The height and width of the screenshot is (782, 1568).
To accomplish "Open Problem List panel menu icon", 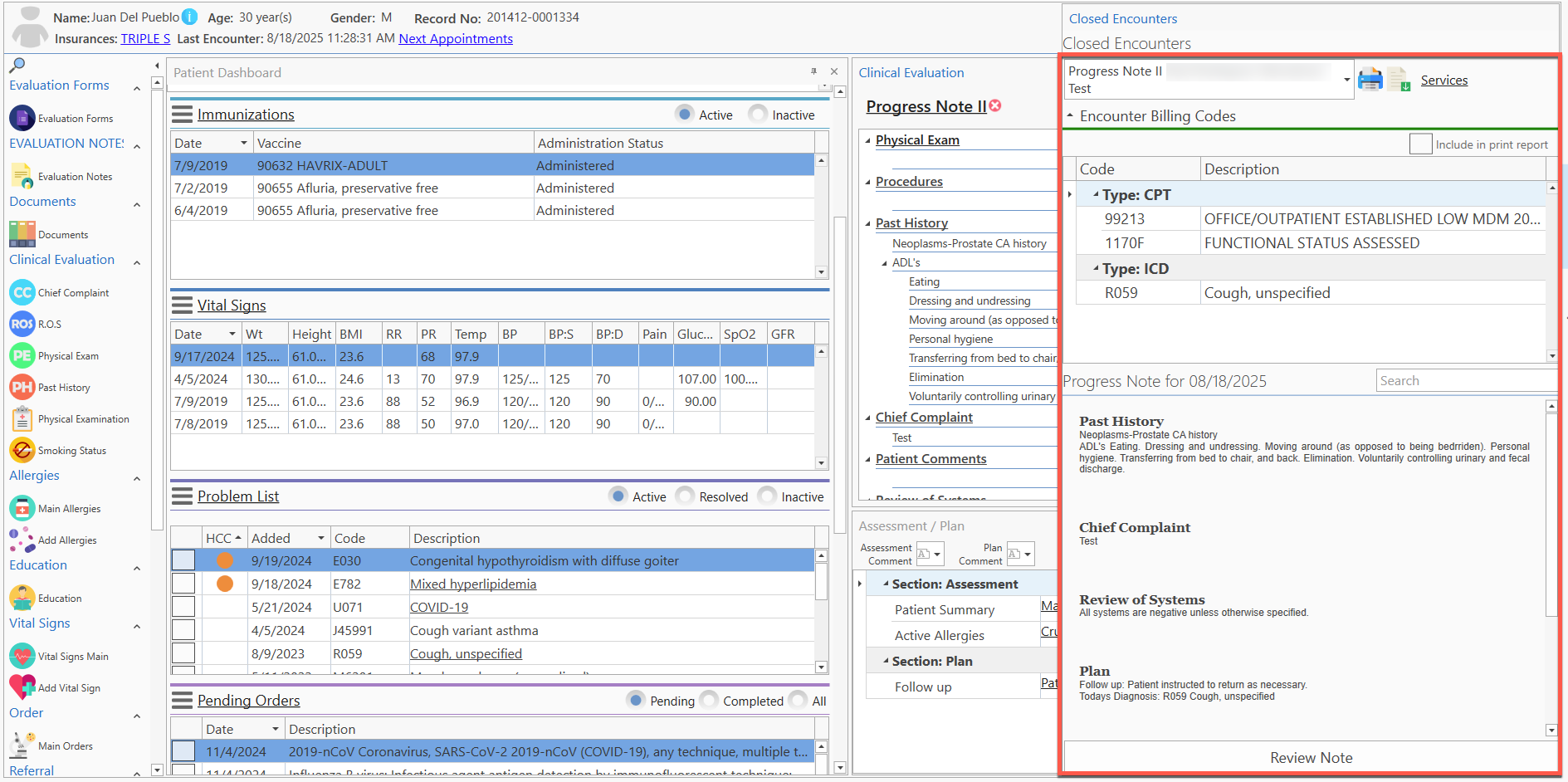I will (183, 496).
